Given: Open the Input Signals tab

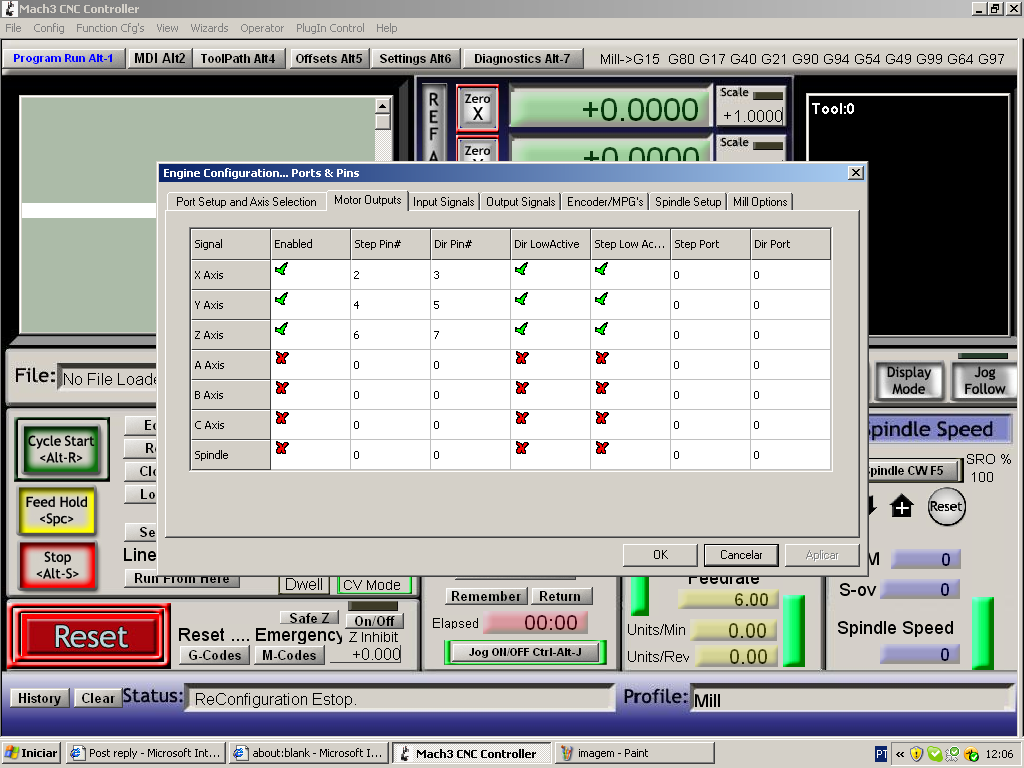Looking at the screenshot, I should click(x=443, y=202).
